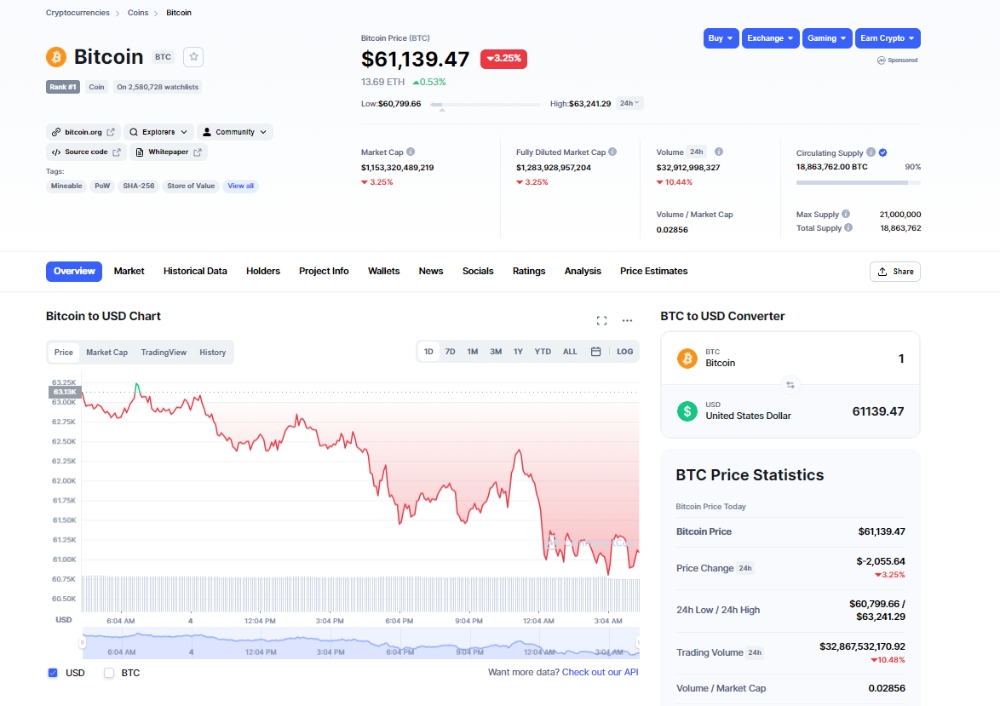The height and width of the screenshot is (706, 1000).
Task: Click the Share button
Action: pyautogui.click(x=895, y=271)
